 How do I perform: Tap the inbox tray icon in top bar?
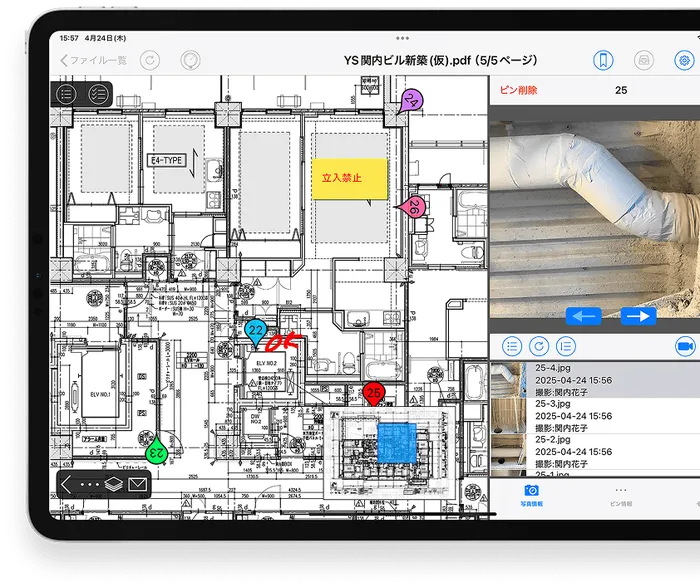(644, 60)
